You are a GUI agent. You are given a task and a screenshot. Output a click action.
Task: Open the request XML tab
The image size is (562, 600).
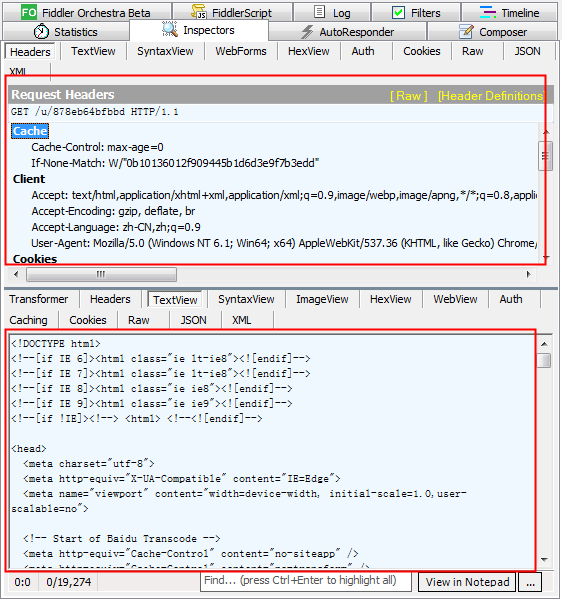click(x=18, y=71)
